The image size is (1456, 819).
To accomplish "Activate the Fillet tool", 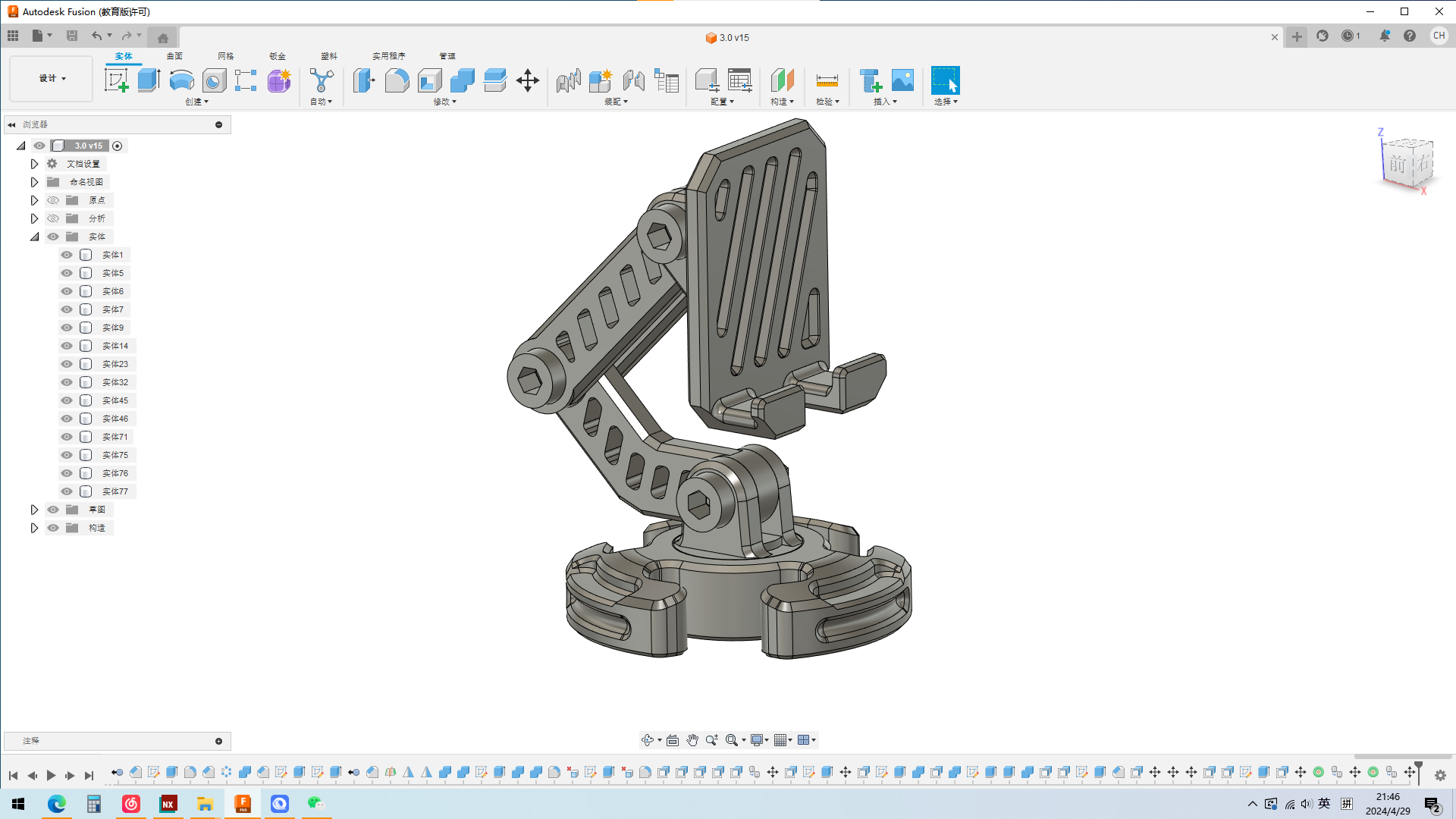I will (397, 80).
